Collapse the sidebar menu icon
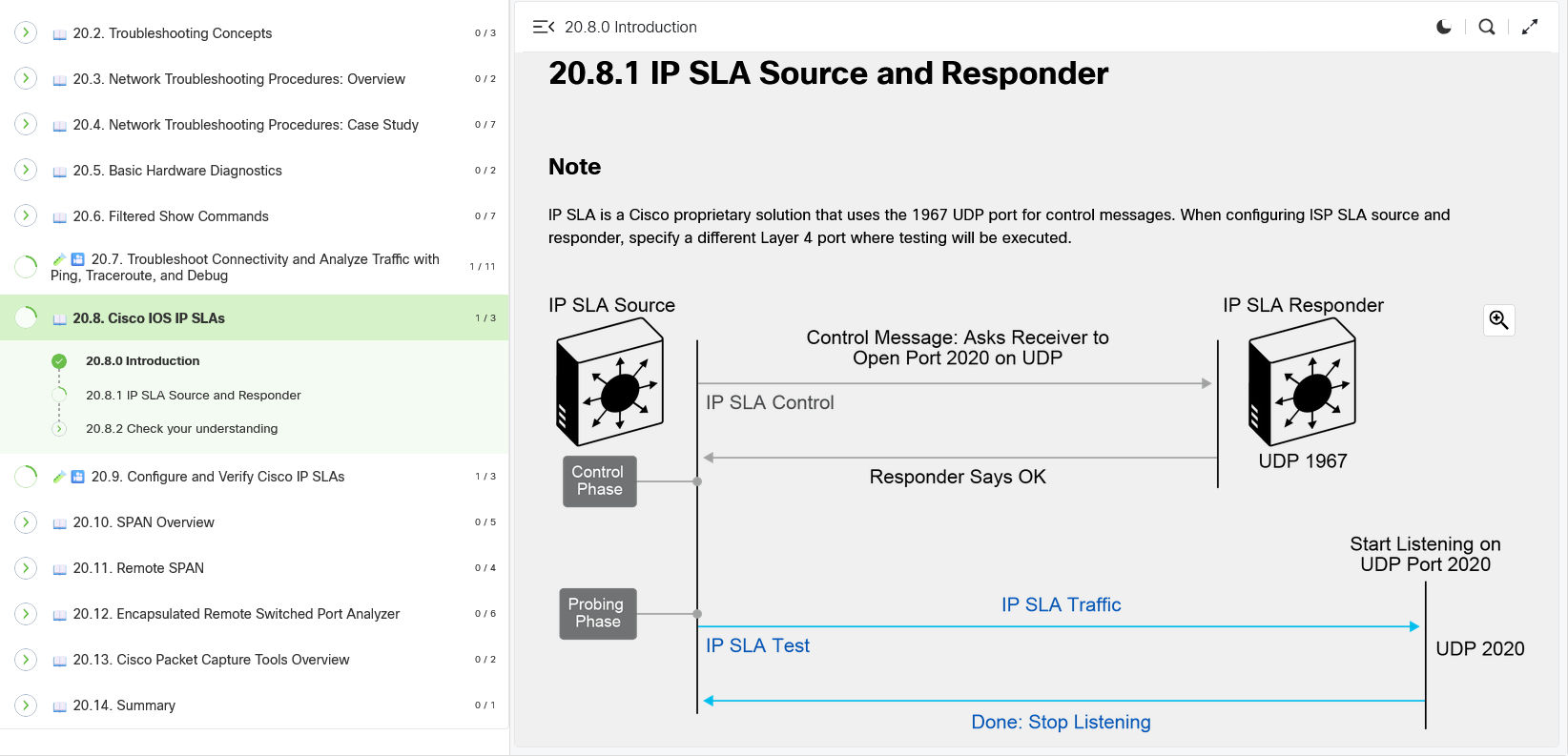The height and width of the screenshot is (756, 1568). [544, 27]
